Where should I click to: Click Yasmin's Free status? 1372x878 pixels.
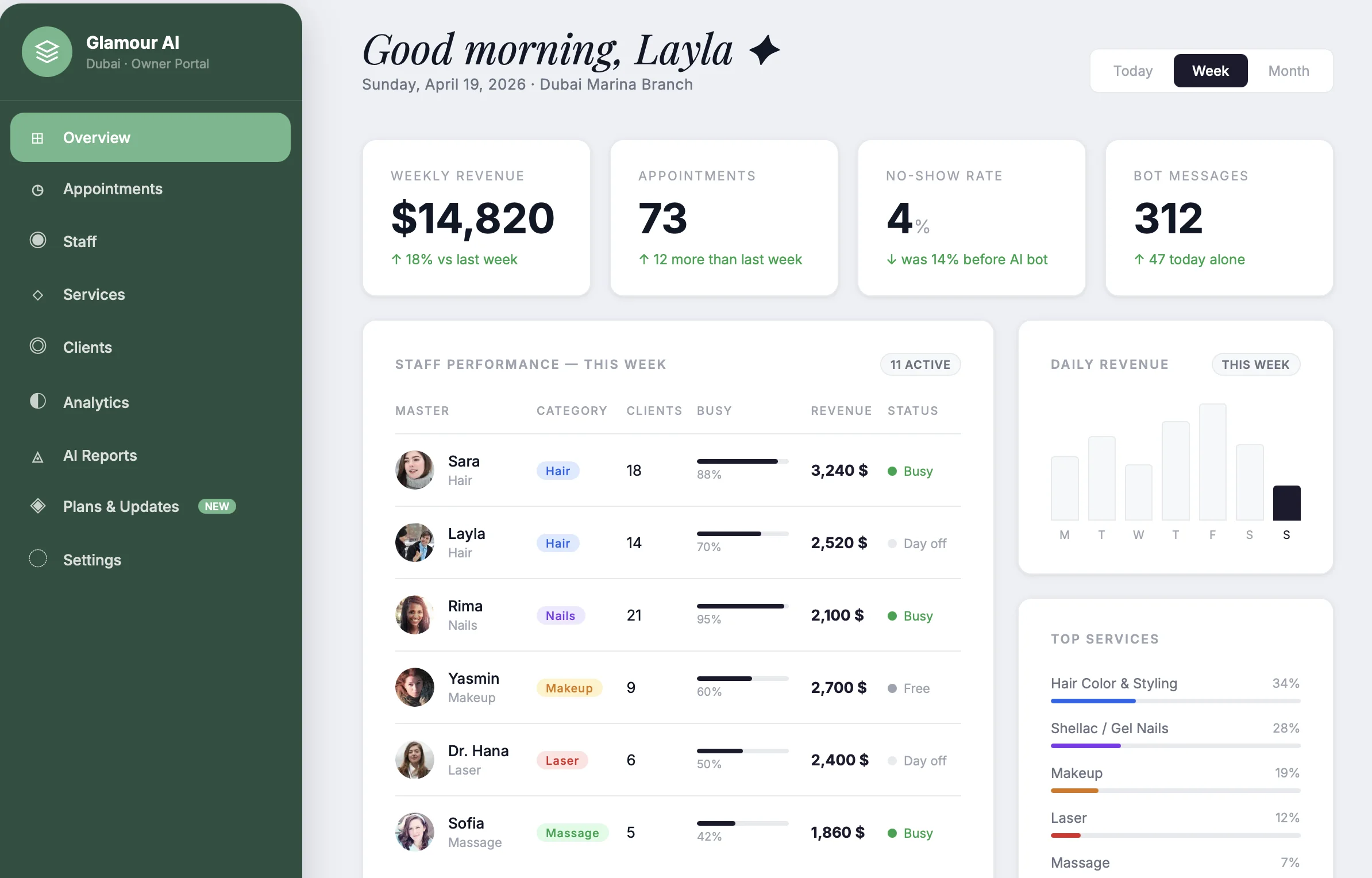[x=908, y=688]
